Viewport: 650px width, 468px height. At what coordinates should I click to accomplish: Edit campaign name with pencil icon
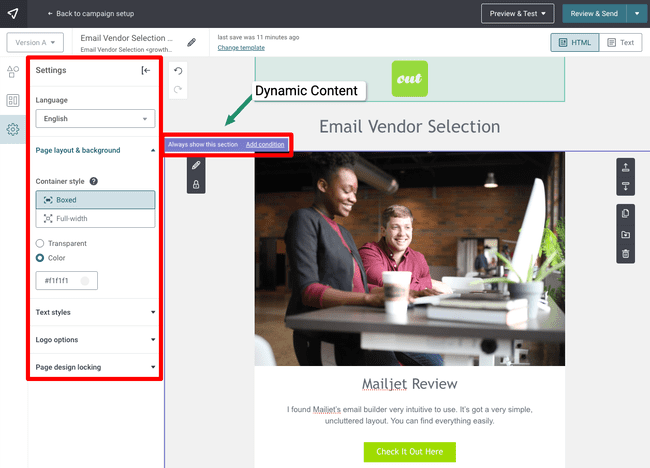click(x=192, y=42)
